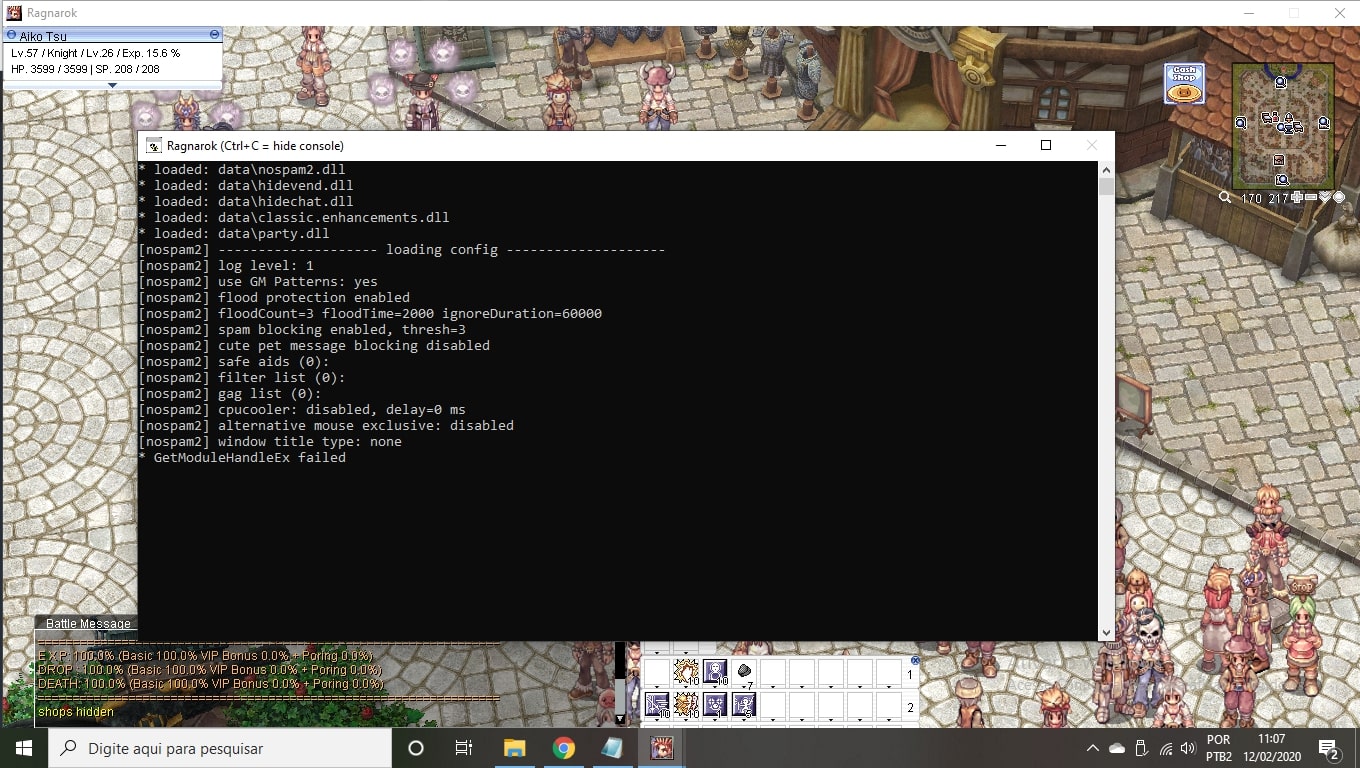Minimize the Aiko Tsu status window
This screenshot has width=1360, height=768.
(x=214, y=35)
